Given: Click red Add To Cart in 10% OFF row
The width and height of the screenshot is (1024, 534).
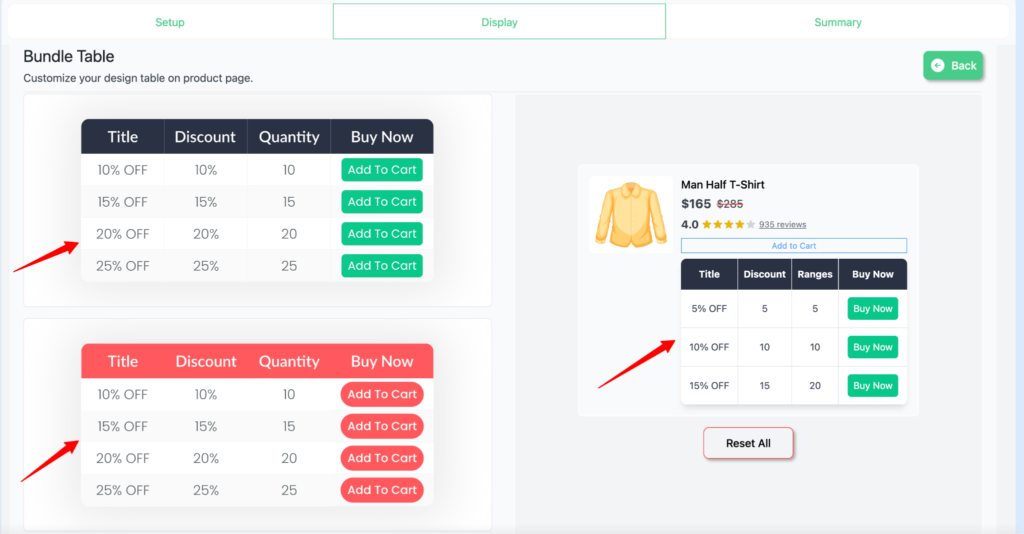Looking at the screenshot, I should click(382, 394).
